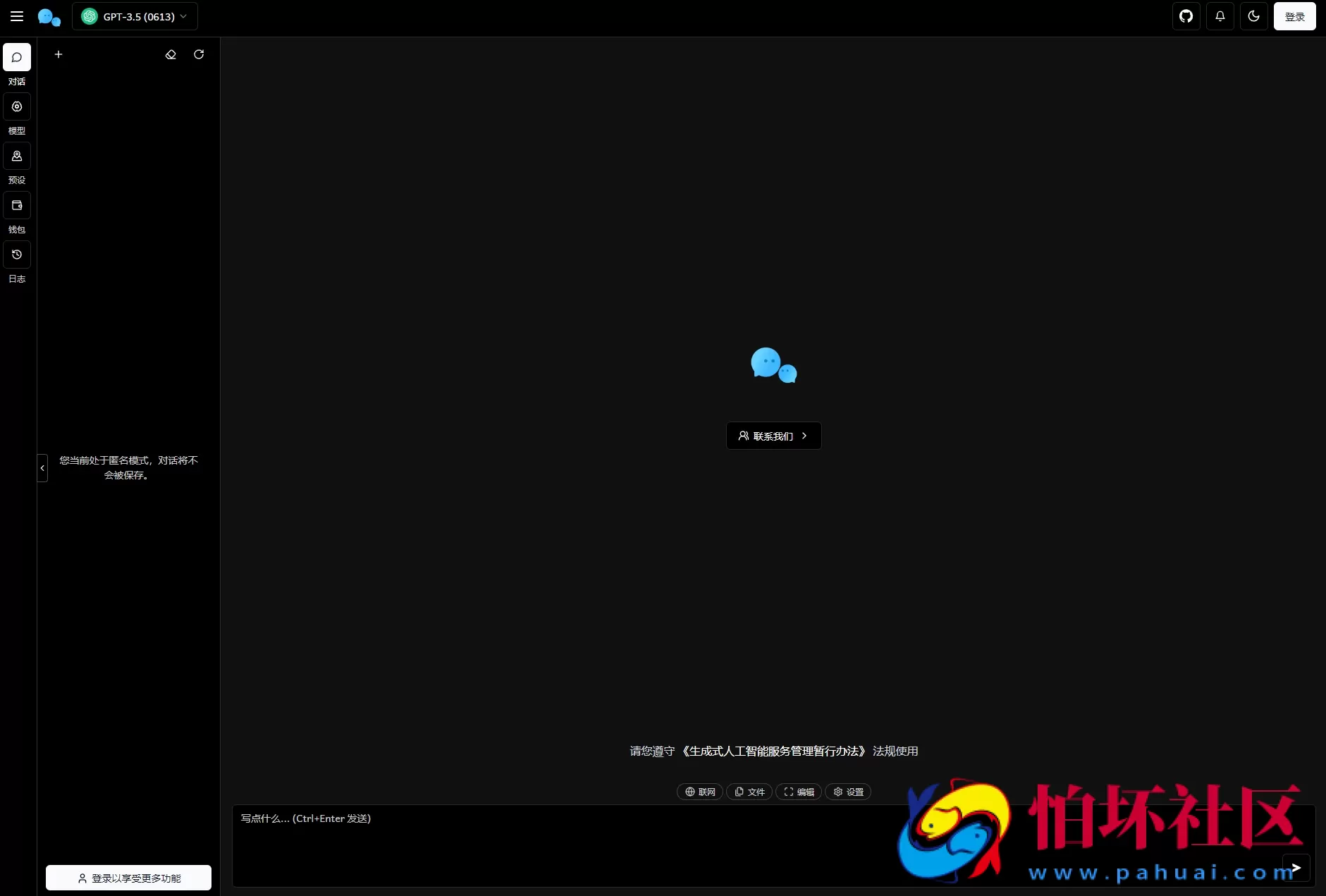Open the 设置 settings pill
This screenshot has height=896, width=1326.
(x=847, y=792)
